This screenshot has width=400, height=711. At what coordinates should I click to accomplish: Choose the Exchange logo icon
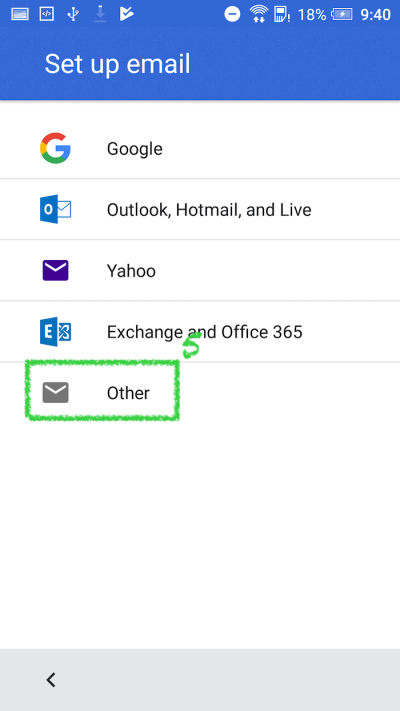(x=55, y=331)
